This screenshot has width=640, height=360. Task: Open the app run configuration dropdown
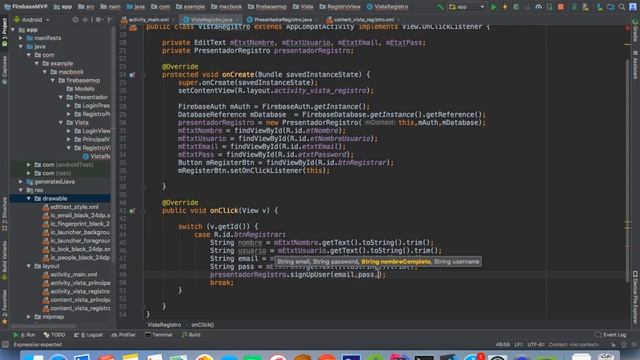point(467,7)
